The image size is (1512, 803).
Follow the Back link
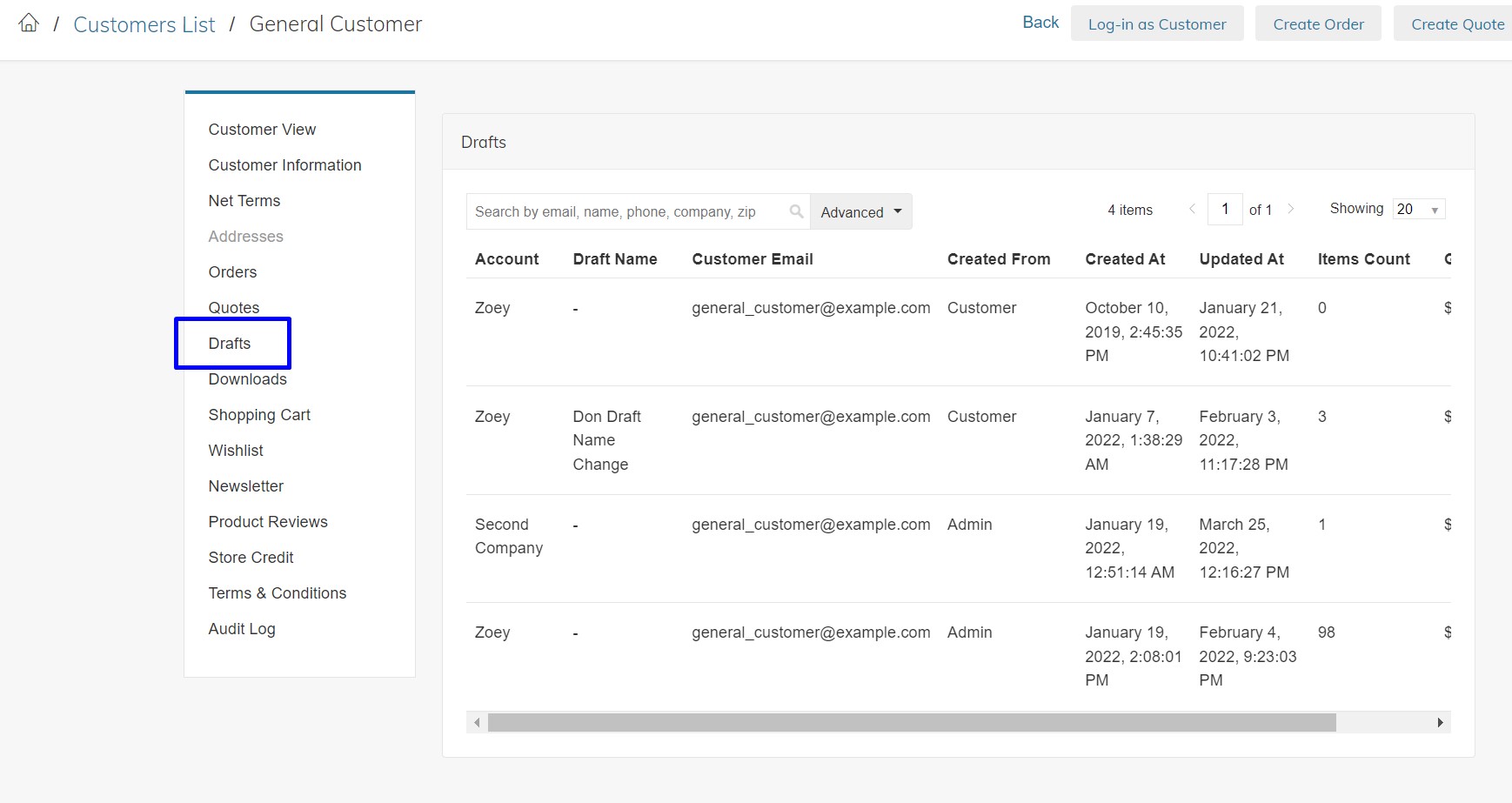(1040, 23)
